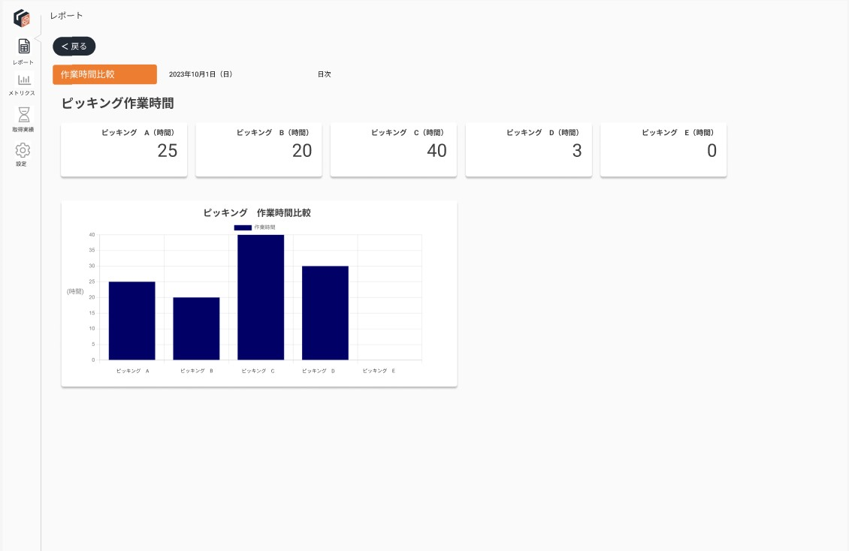Image resolution: width=849 pixels, height=551 pixels.
Task: Open the レポート sidebar icon
Action: click(x=24, y=47)
